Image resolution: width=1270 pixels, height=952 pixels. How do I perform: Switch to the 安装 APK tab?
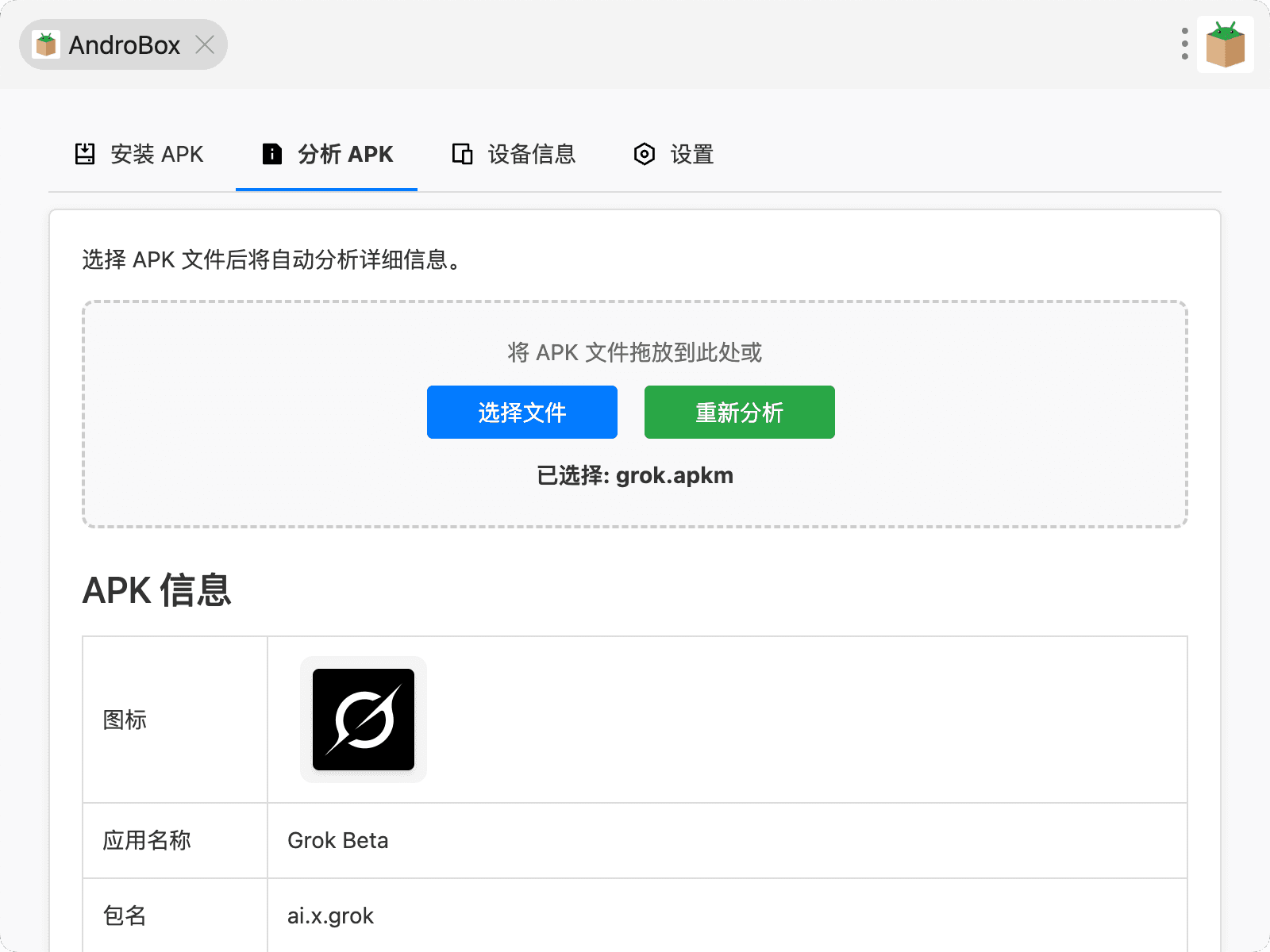139,154
